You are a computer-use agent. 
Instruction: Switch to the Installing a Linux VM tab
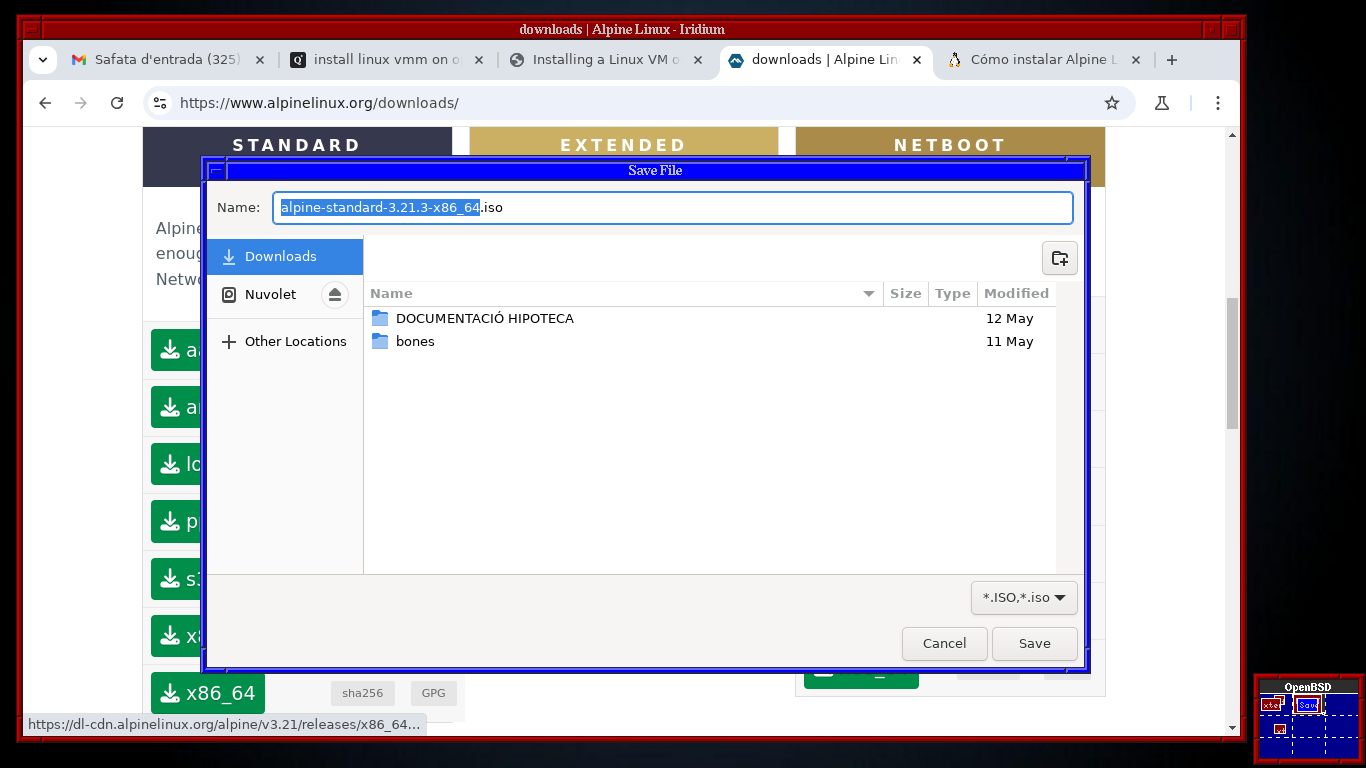click(605, 60)
